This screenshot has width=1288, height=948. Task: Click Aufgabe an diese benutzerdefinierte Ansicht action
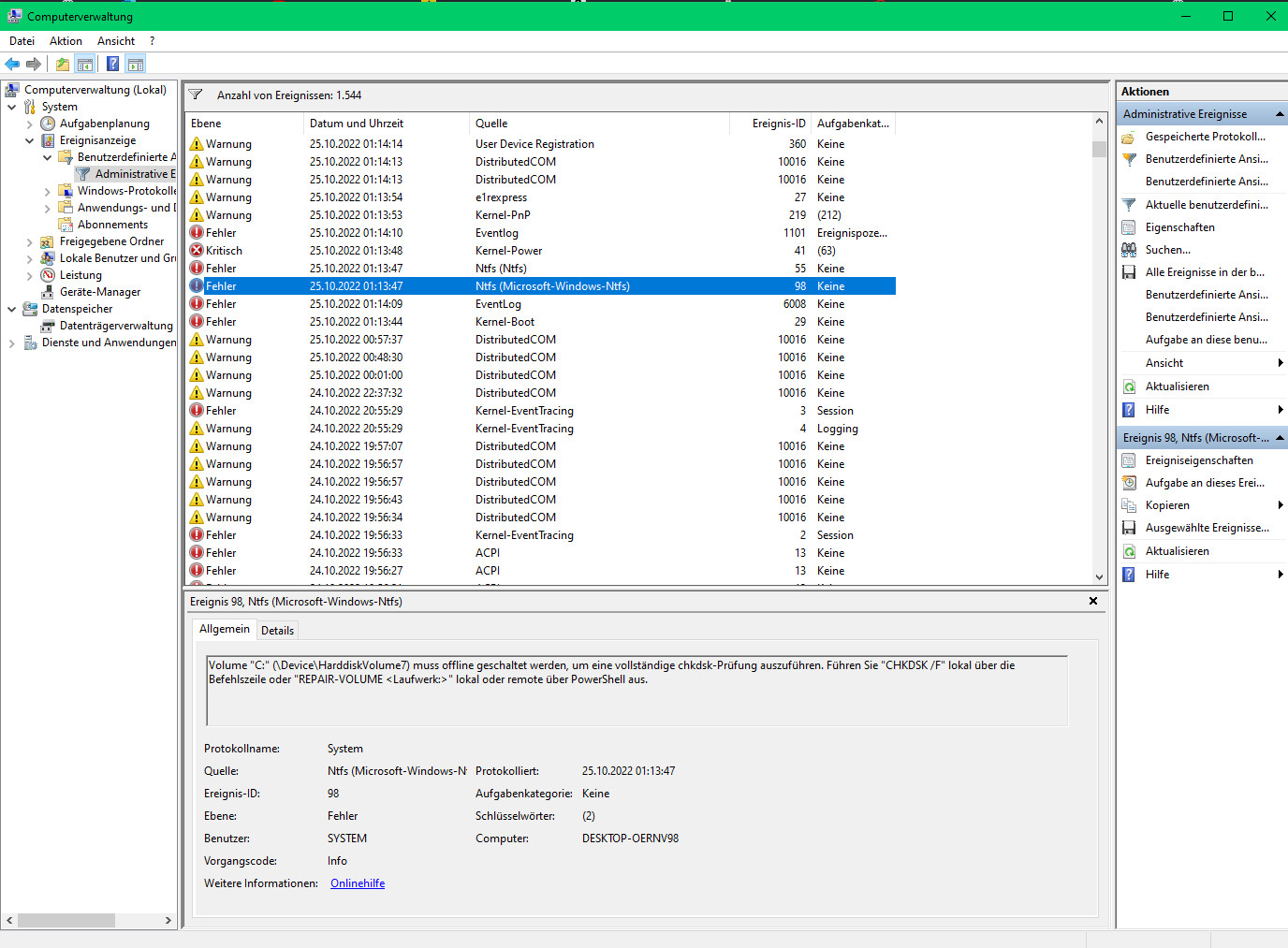(1207, 340)
